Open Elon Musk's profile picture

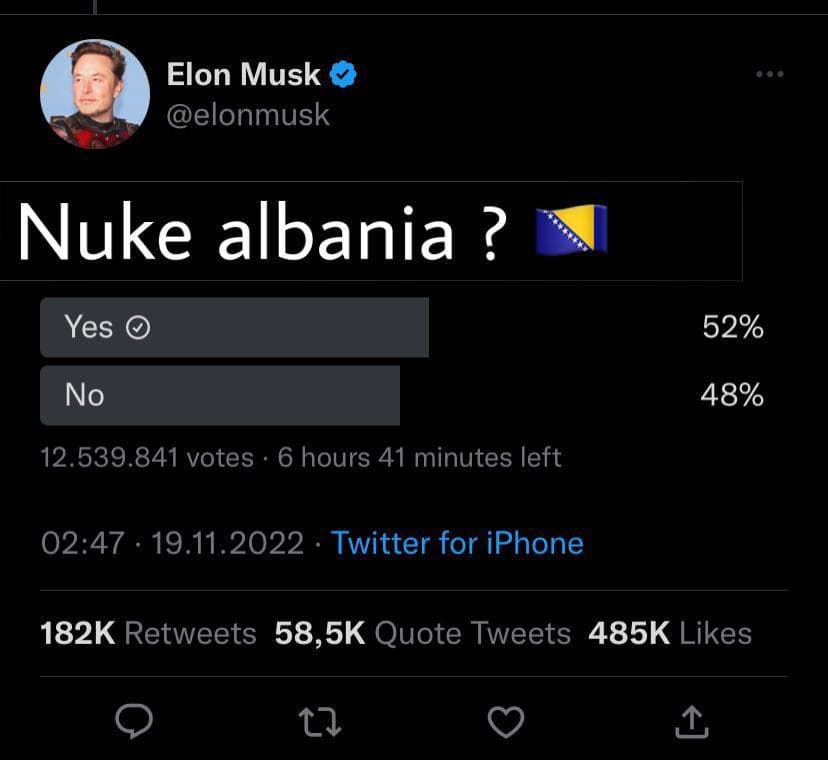(x=95, y=95)
